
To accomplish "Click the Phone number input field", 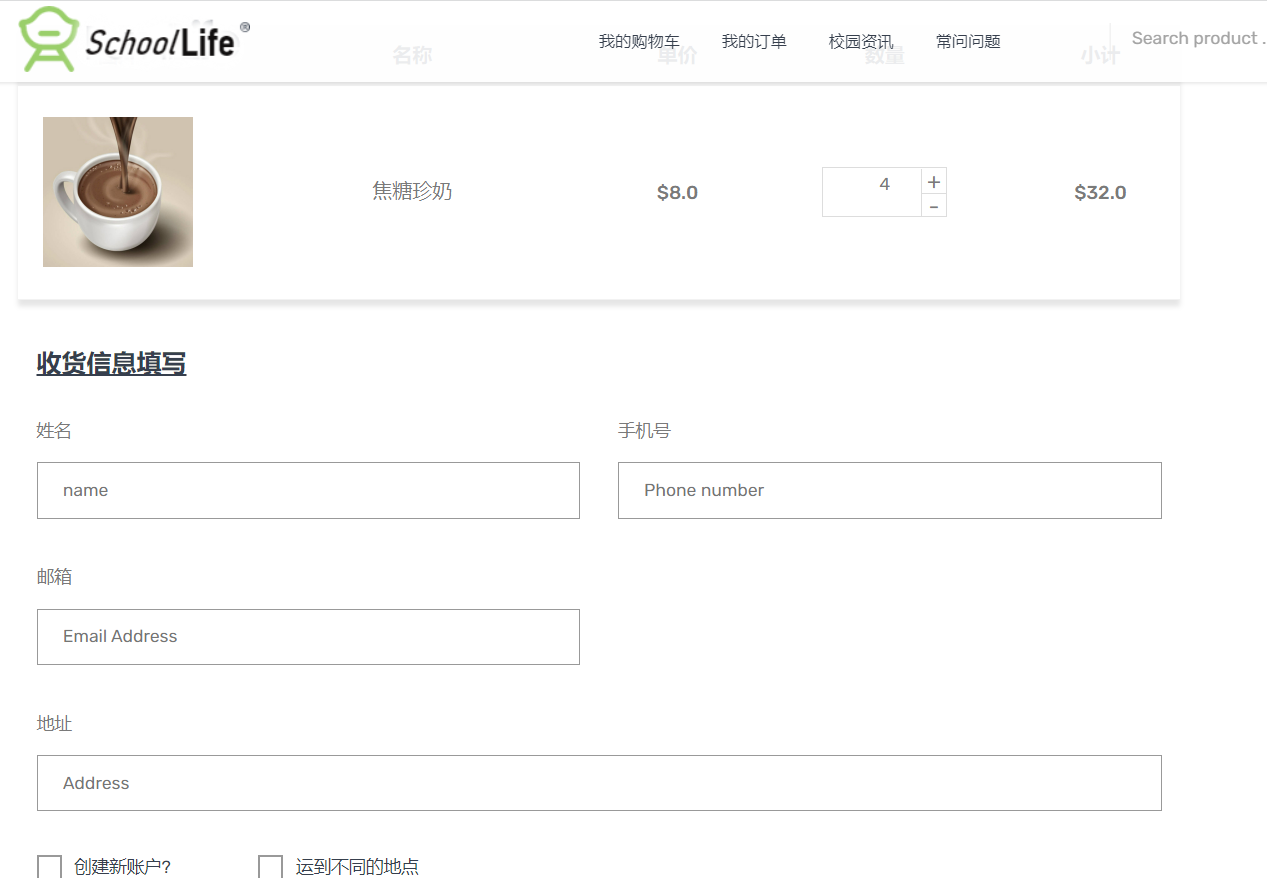I will [890, 490].
